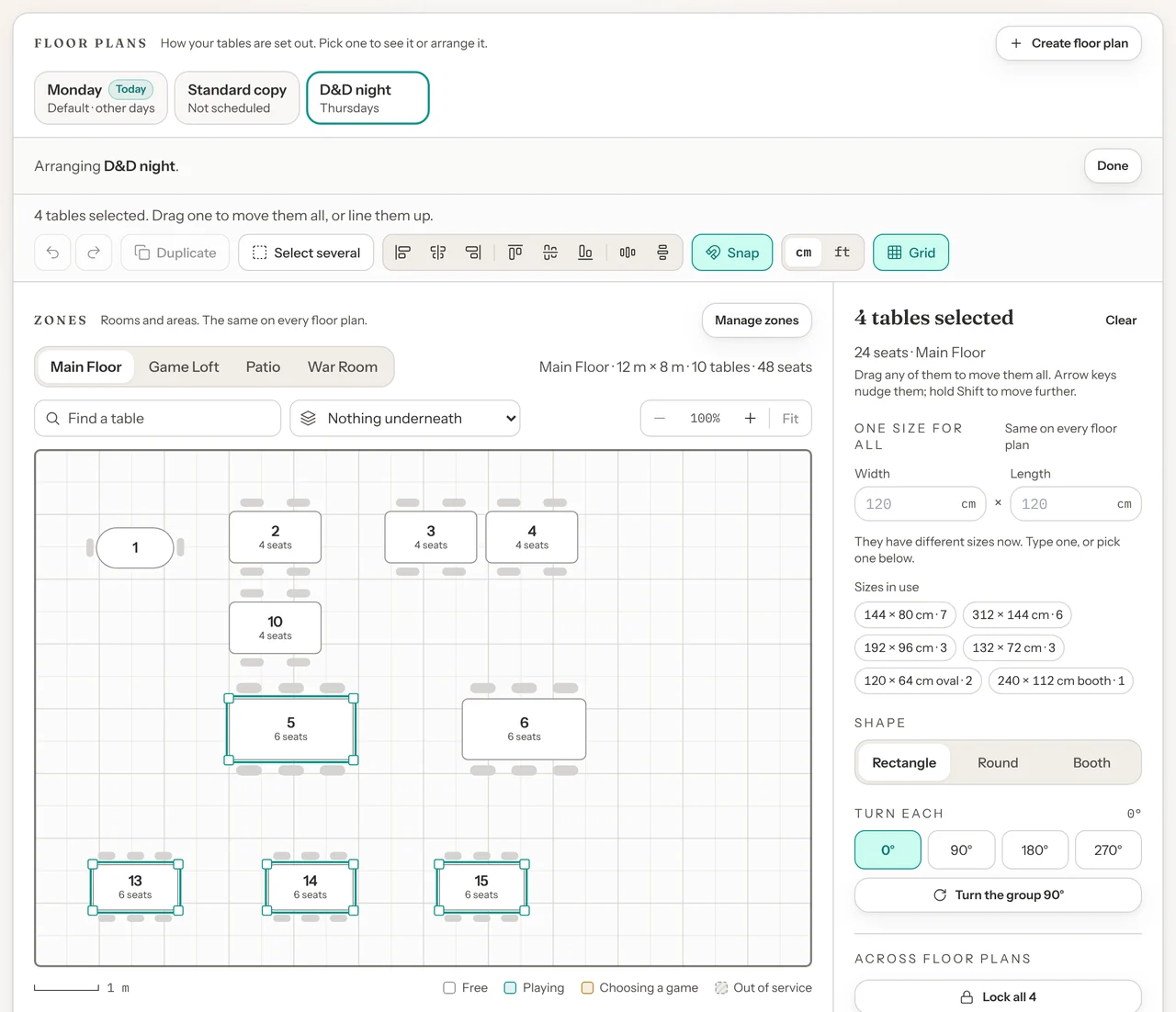Switch to the Patio zone tab
The height and width of the screenshot is (1012, 1176).
click(263, 367)
